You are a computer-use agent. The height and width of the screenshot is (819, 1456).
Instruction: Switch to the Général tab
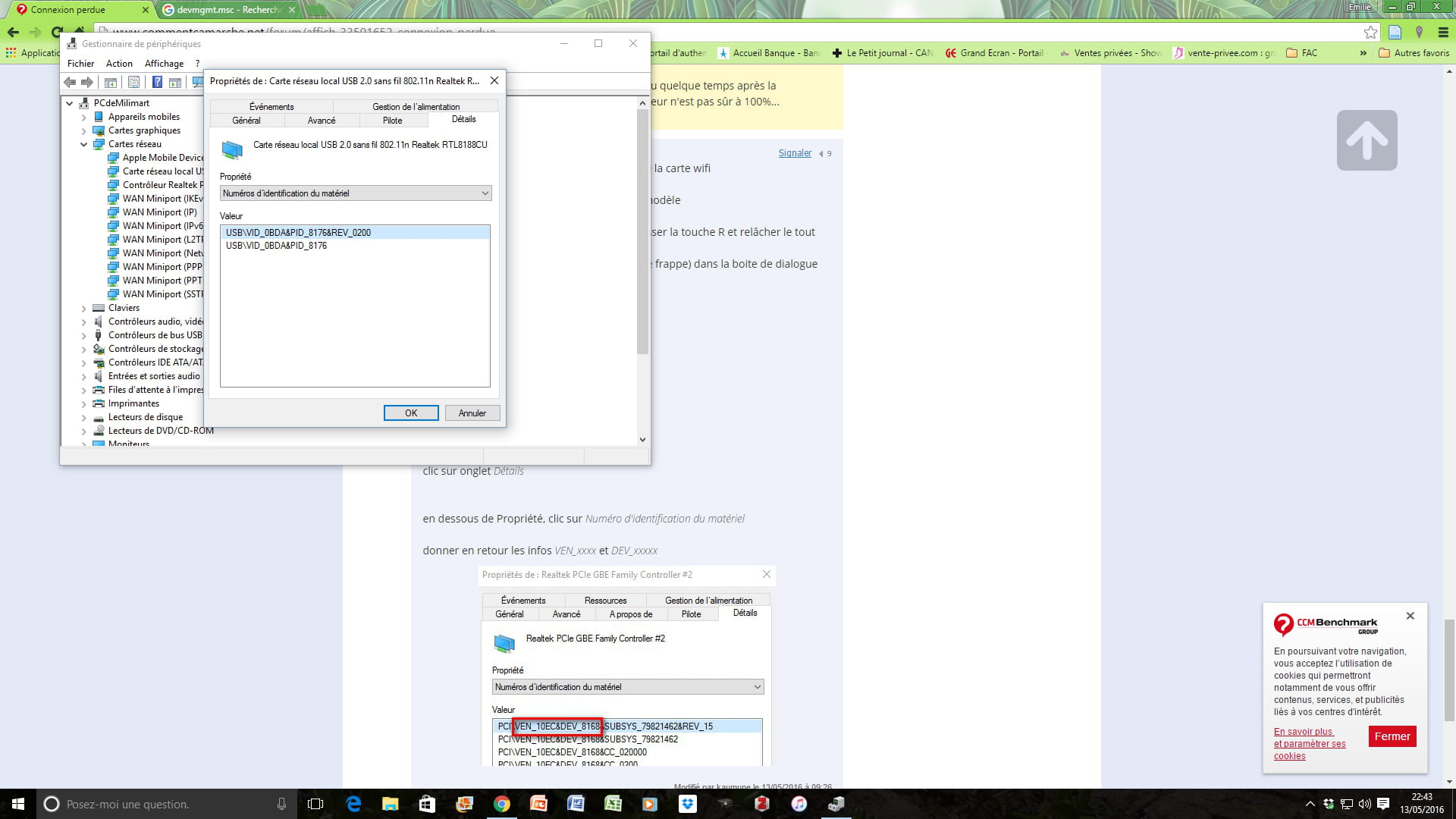pyautogui.click(x=246, y=121)
